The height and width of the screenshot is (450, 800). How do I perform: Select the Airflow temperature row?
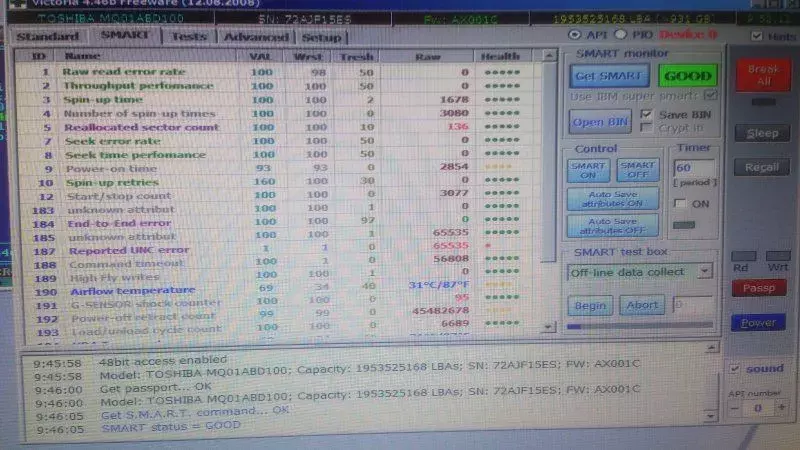[x=278, y=290]
